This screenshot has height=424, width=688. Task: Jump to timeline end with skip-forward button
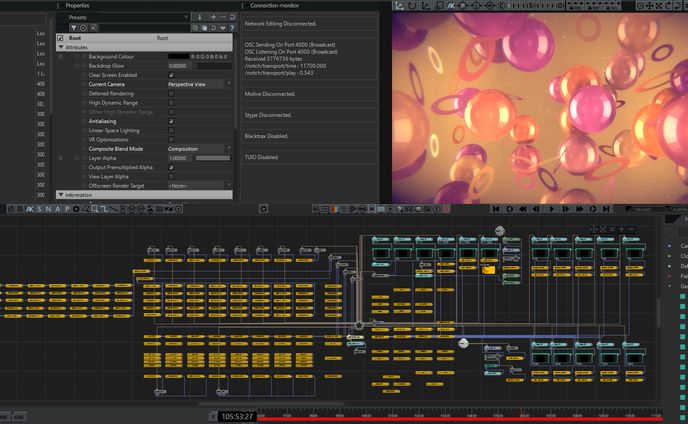(x=606, y=209)
